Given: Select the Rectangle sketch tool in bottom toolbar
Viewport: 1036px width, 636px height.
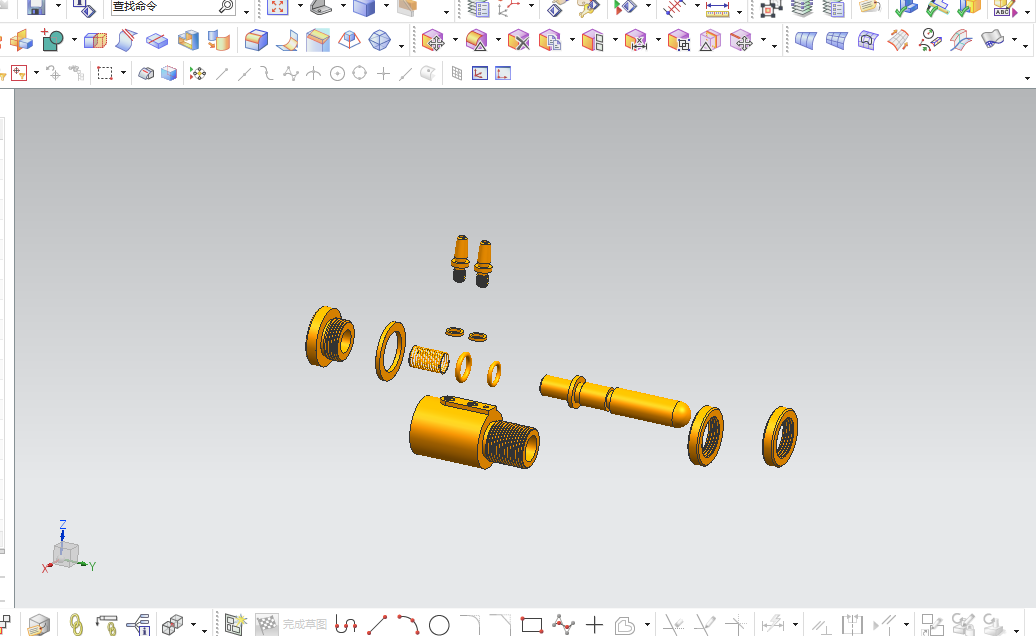Looking at the screenshot, I should 532,625.
